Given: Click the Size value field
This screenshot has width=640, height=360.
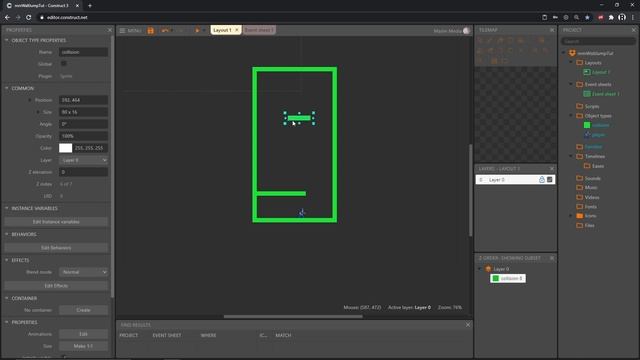Looking at the screenshot, I should coord(84,112).
